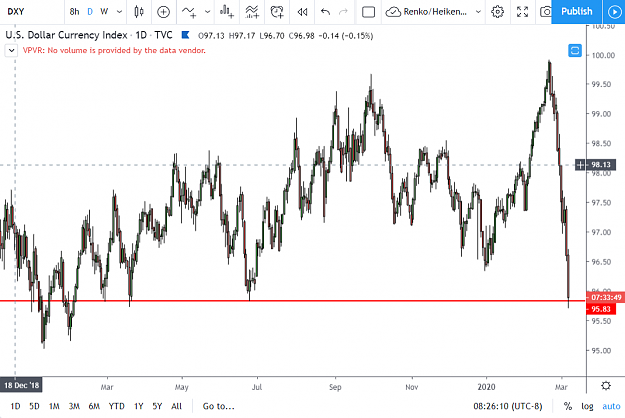The width and height of the screenshot is (625, 418).
Task: Select the YTD date range
Action: (116, 406)
